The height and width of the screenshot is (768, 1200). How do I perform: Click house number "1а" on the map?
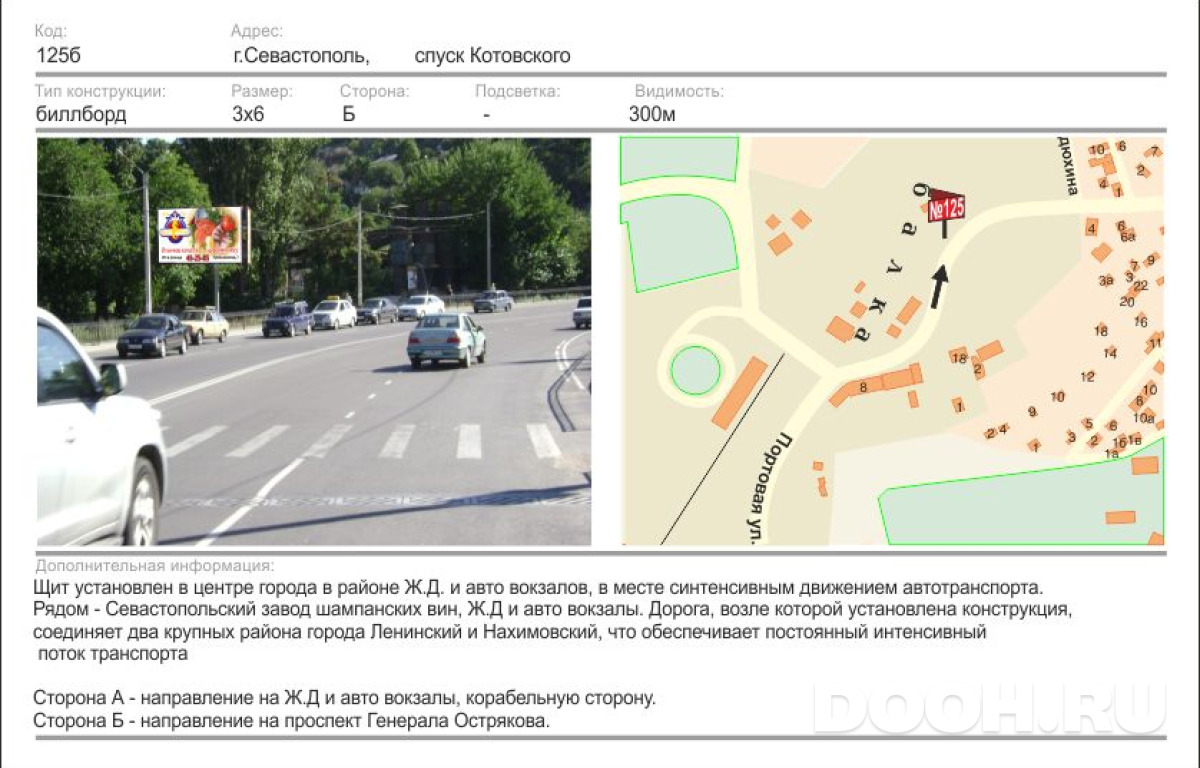(x=1111, y=453)
